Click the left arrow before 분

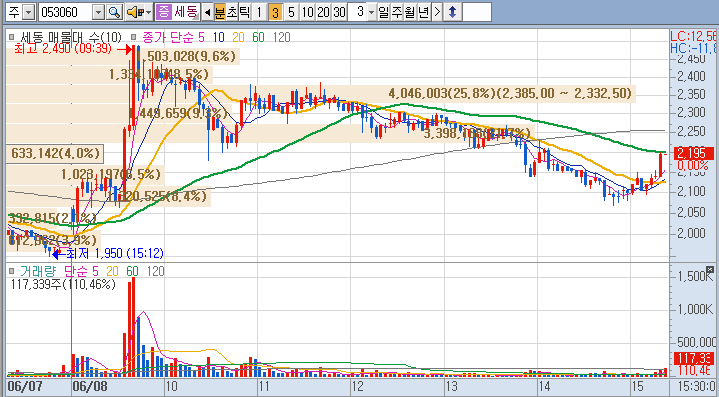[207, 12]
